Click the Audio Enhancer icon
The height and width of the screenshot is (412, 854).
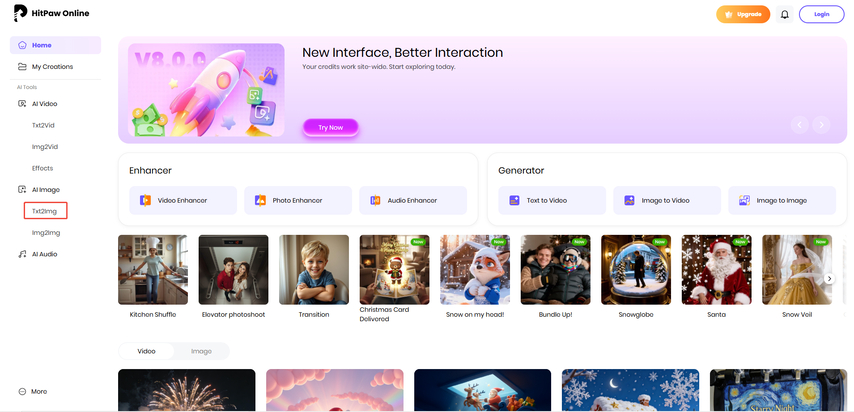coord(375,200)
